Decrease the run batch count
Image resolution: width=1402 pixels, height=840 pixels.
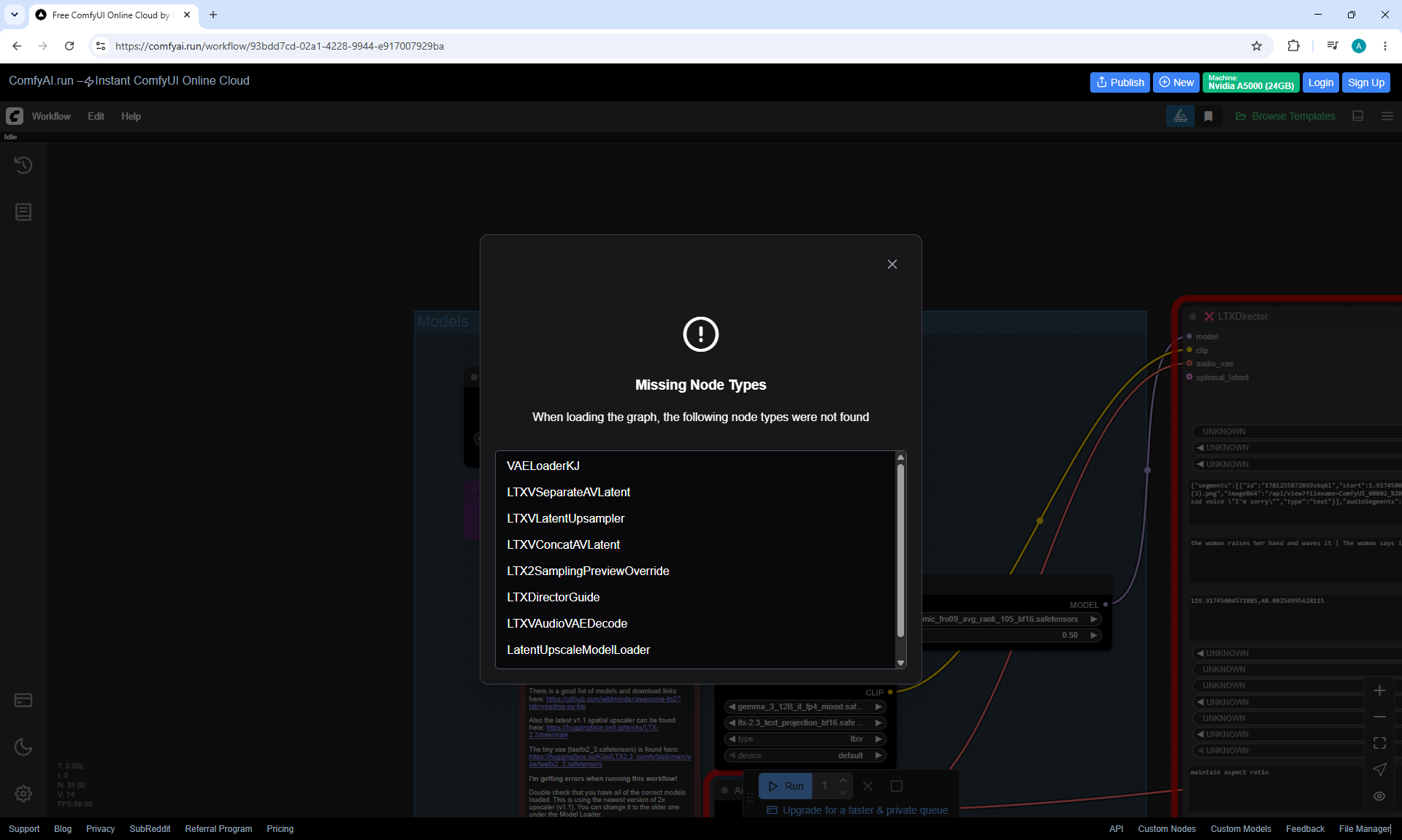[843, 792]
